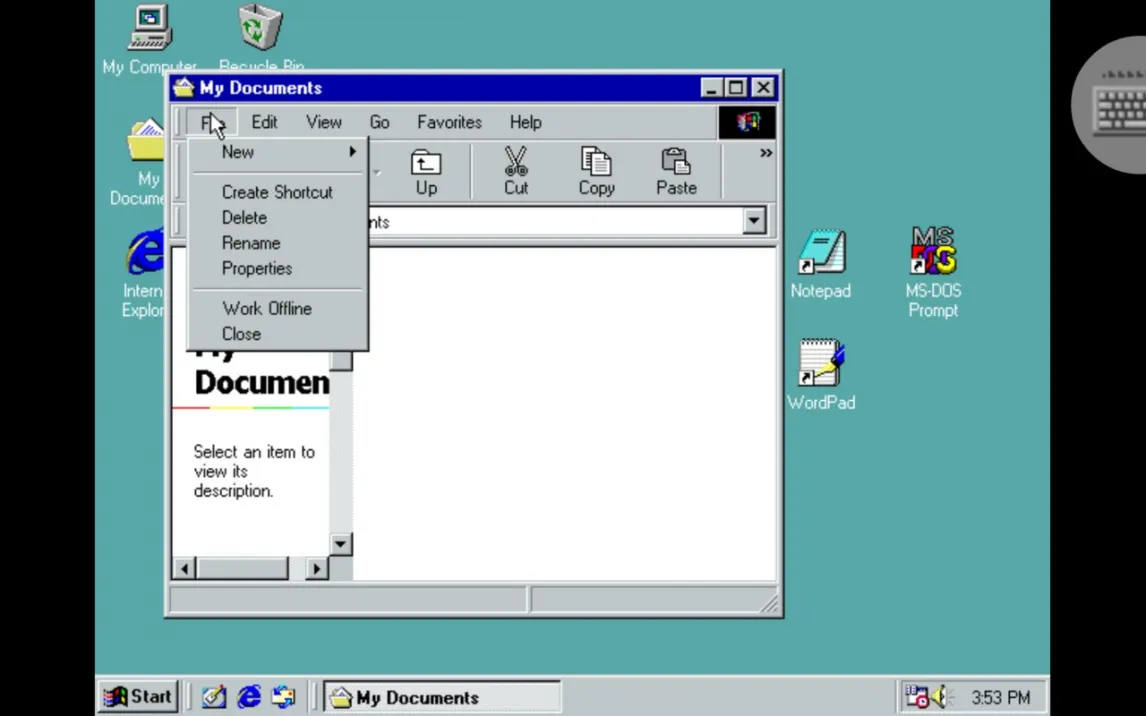Screen dimensions: 1146x716
Task: Choose Properties from the File menu
Action: coord(257,268)
